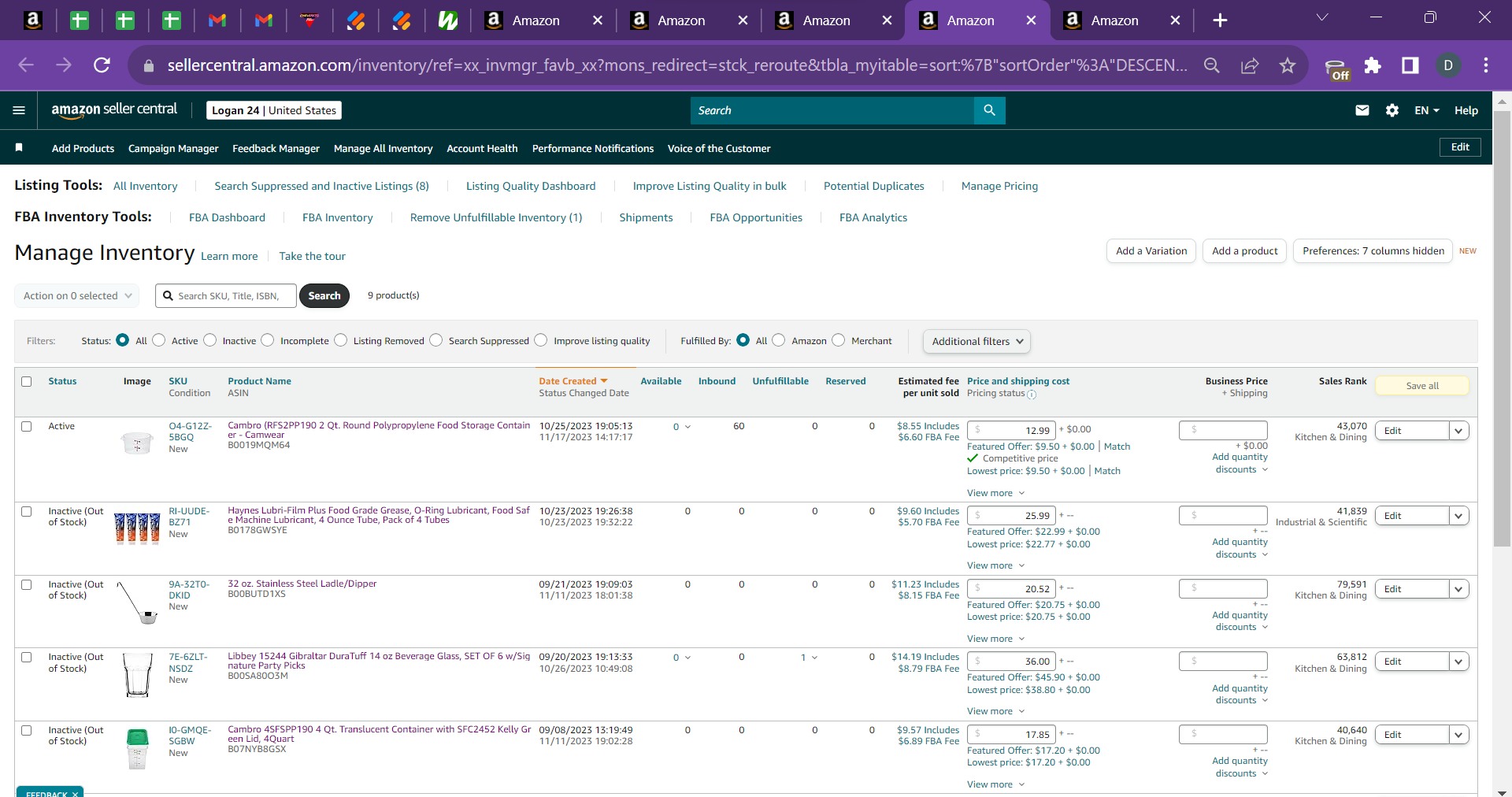Expand Edit dropdown arrow for Haynes row

click(1458, 516)
